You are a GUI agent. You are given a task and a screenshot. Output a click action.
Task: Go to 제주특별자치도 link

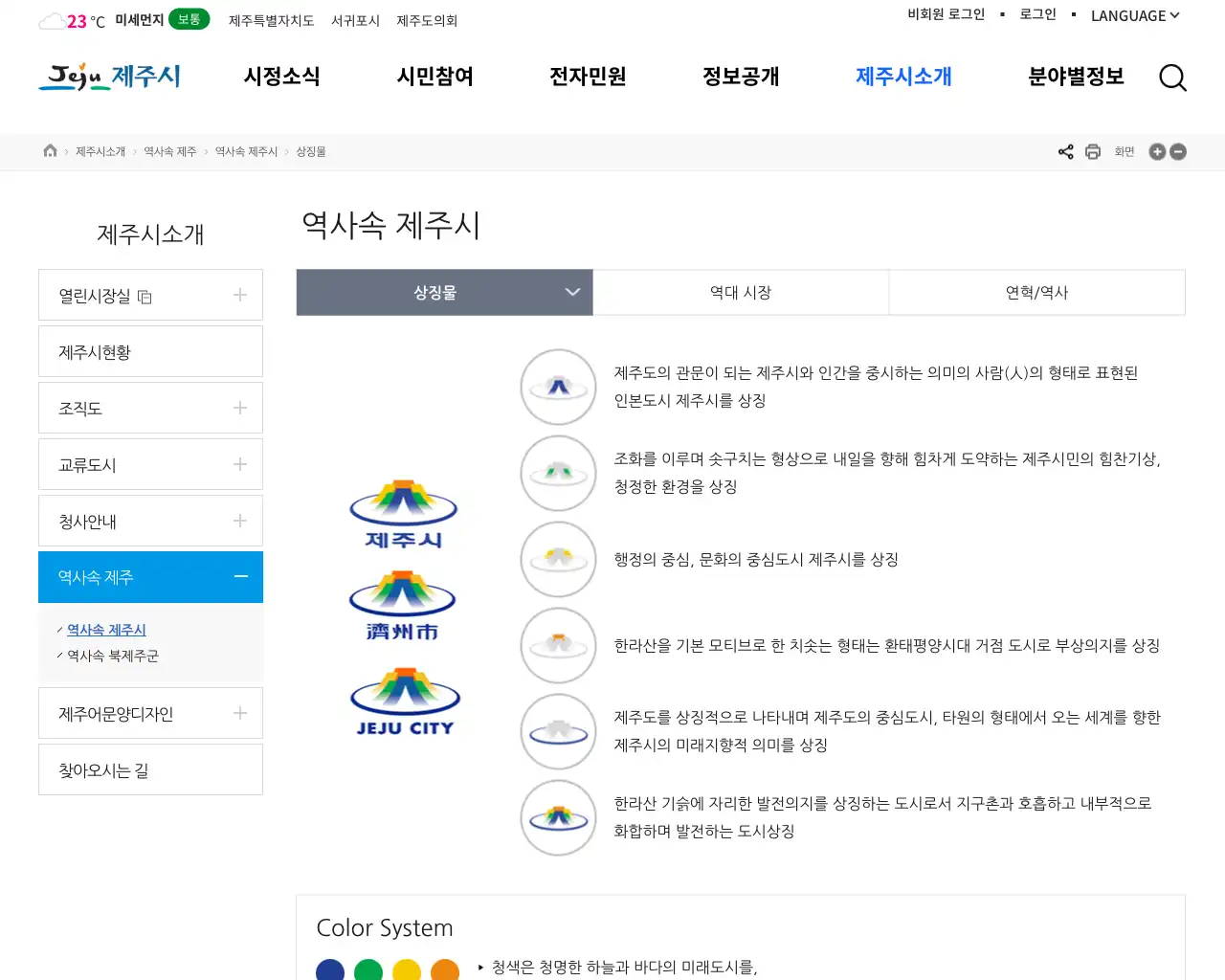271,20
